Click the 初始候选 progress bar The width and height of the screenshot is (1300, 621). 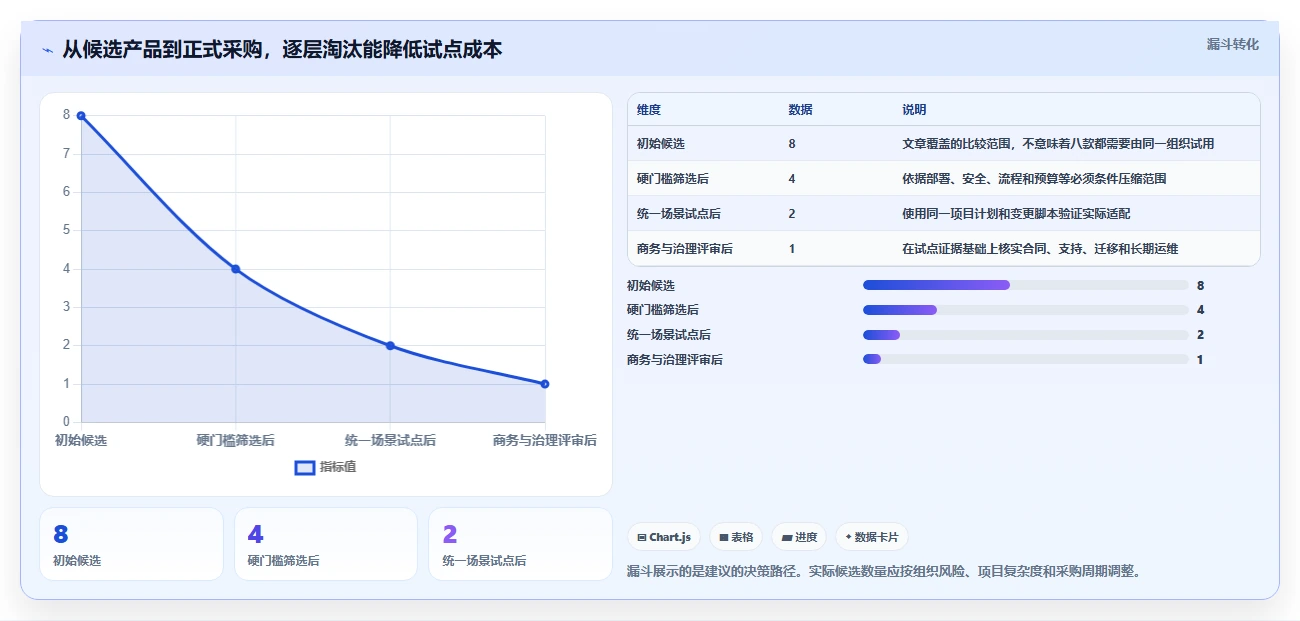(1025, 285)
